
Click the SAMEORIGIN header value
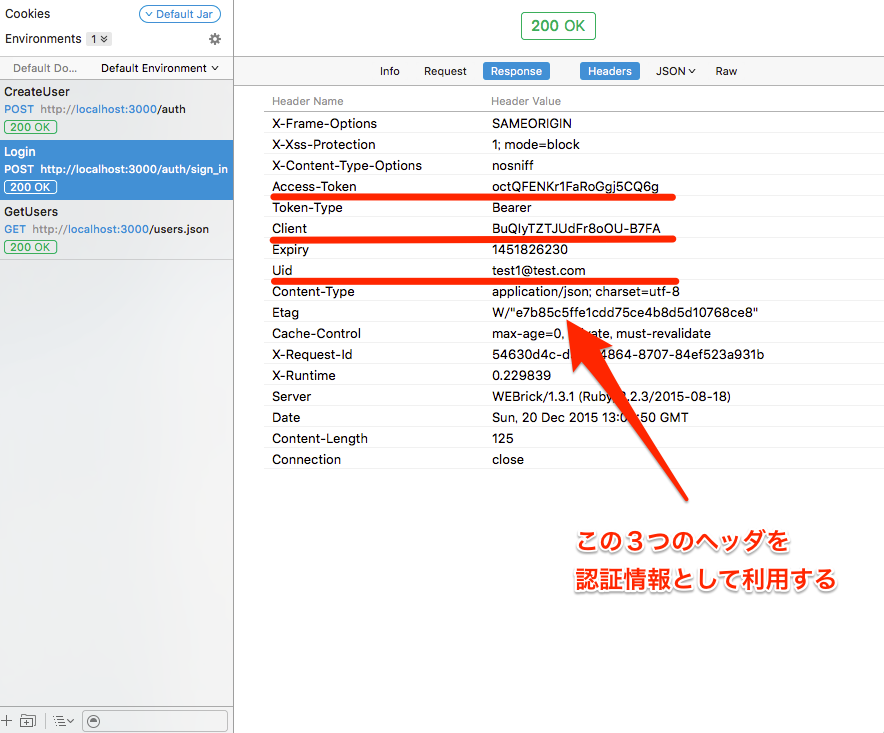pos(532,123)
